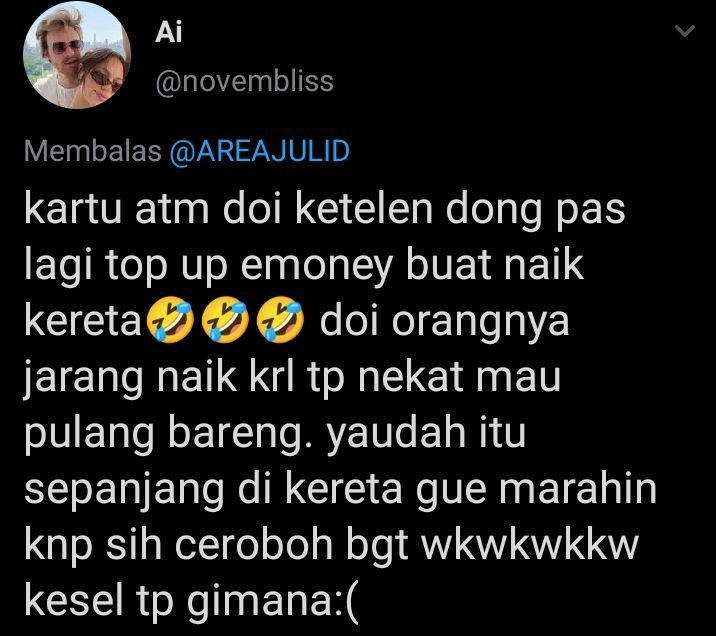Select the middle rolling-laughing emoji
This screenshot has height=636, width=716.
(x=225, y=319)
